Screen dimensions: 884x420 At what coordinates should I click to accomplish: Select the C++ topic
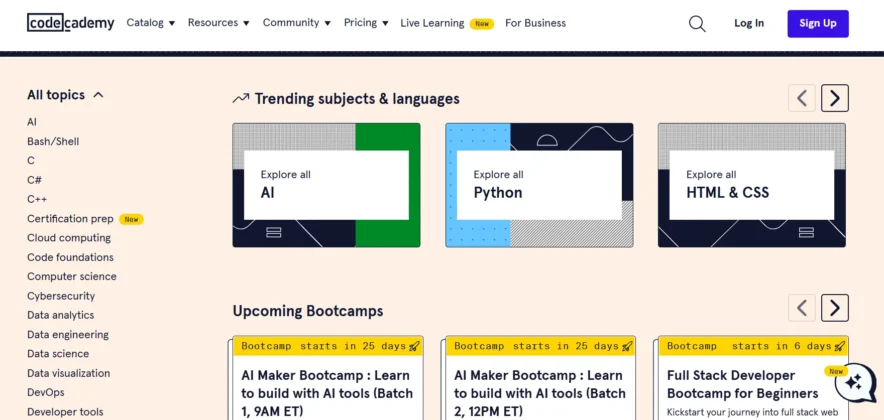37,199
